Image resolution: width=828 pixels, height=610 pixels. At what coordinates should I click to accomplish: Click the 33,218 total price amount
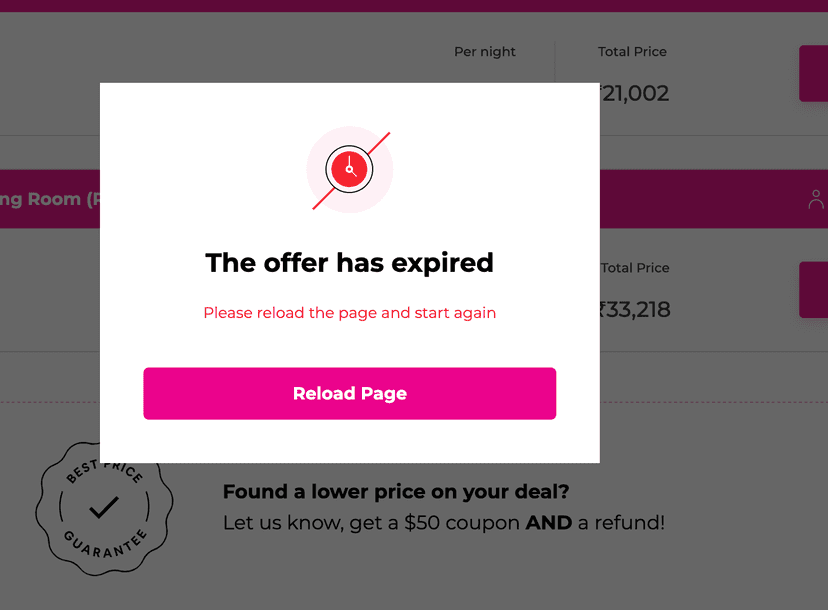point(635,309)
